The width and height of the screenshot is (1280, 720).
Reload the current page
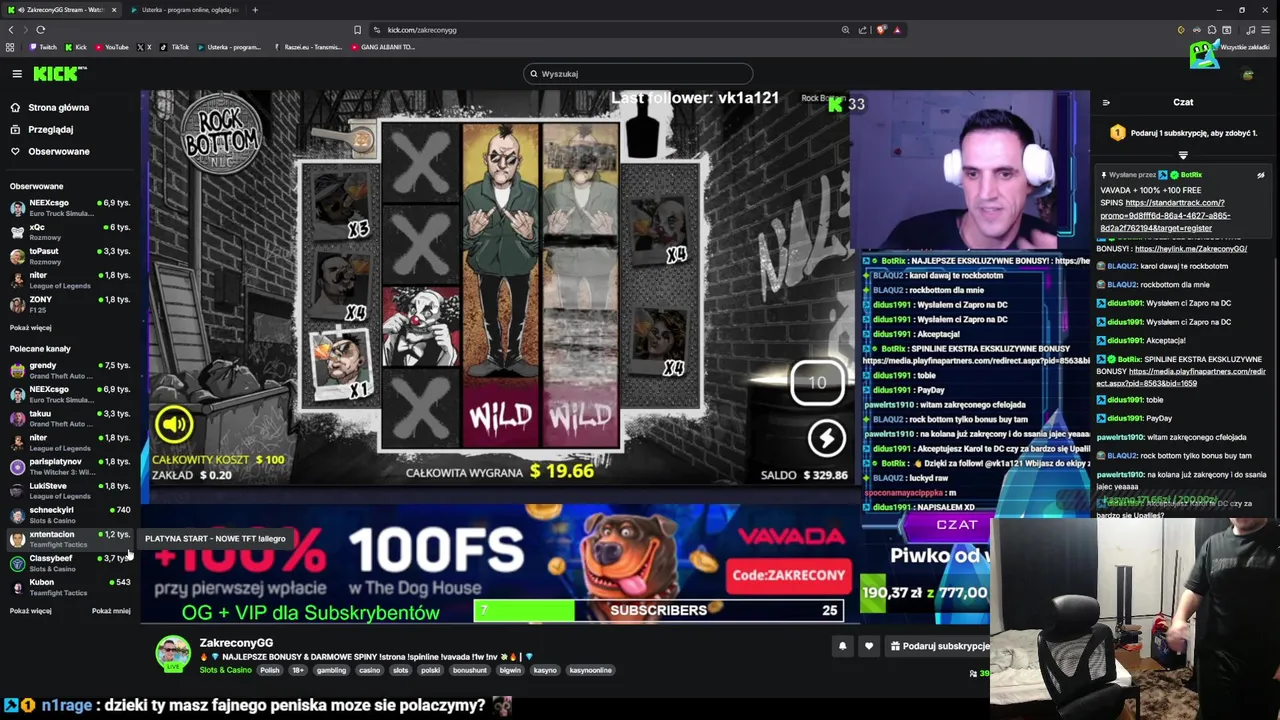pos(40,30)
